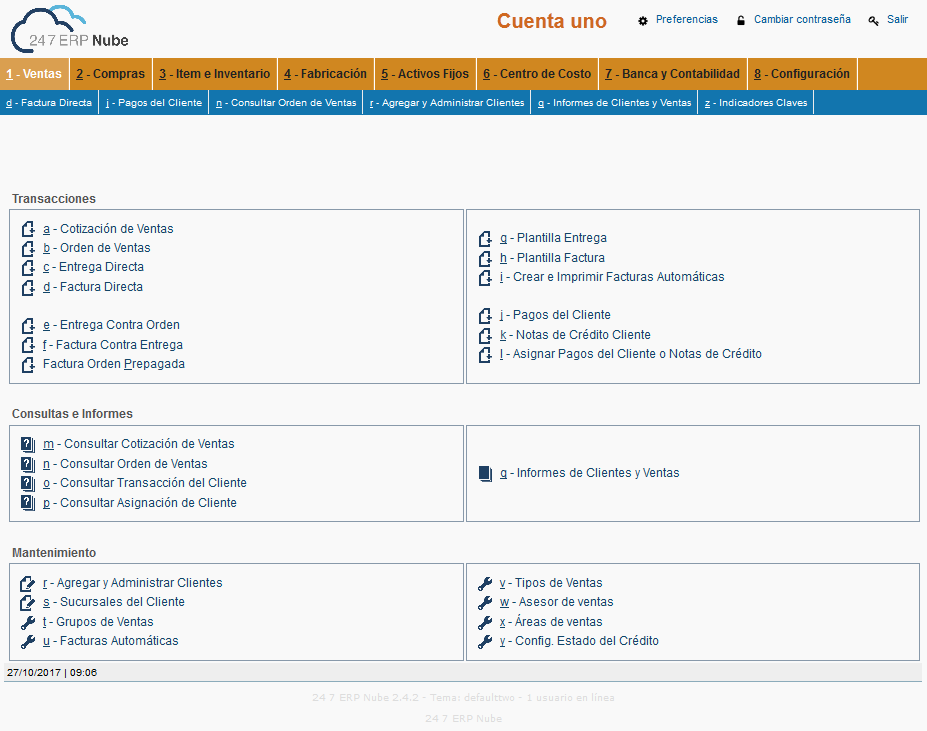Click the wrench icon beside Grupos de Ventas
The image size is (927, 731).
tap(28, 622)
